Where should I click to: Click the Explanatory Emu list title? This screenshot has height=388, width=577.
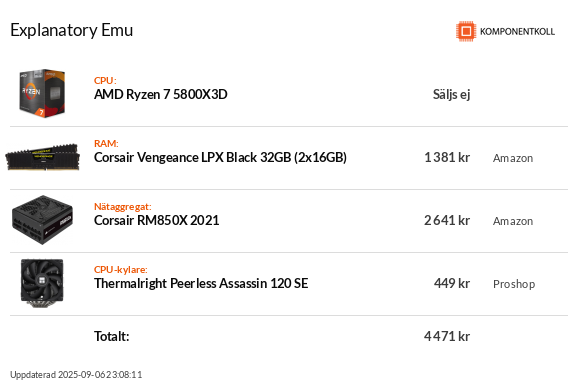[x=72, y=30]
